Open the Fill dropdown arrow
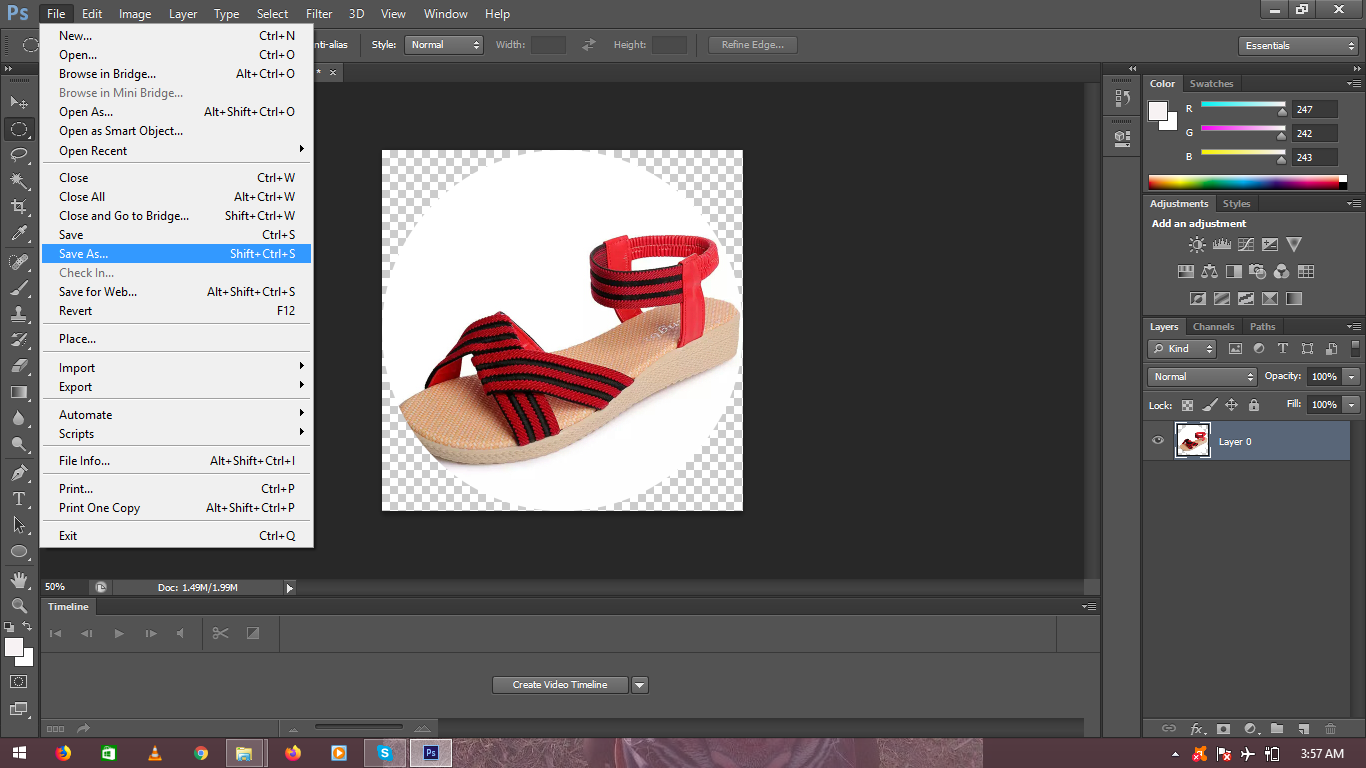Image resolution: width=1366 pixels, height=768 pixels. click(x=1351, y=405)
